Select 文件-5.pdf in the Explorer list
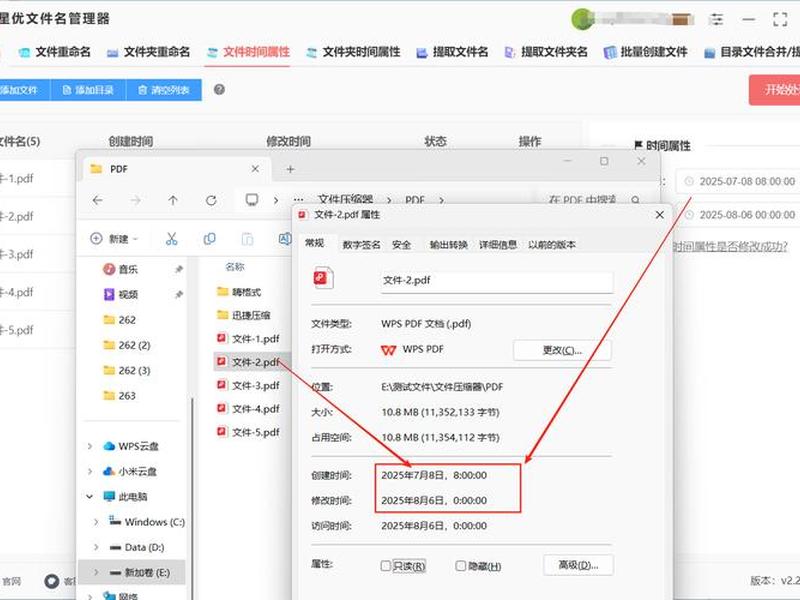Screen dimensions: 800x600 [248, 433]
